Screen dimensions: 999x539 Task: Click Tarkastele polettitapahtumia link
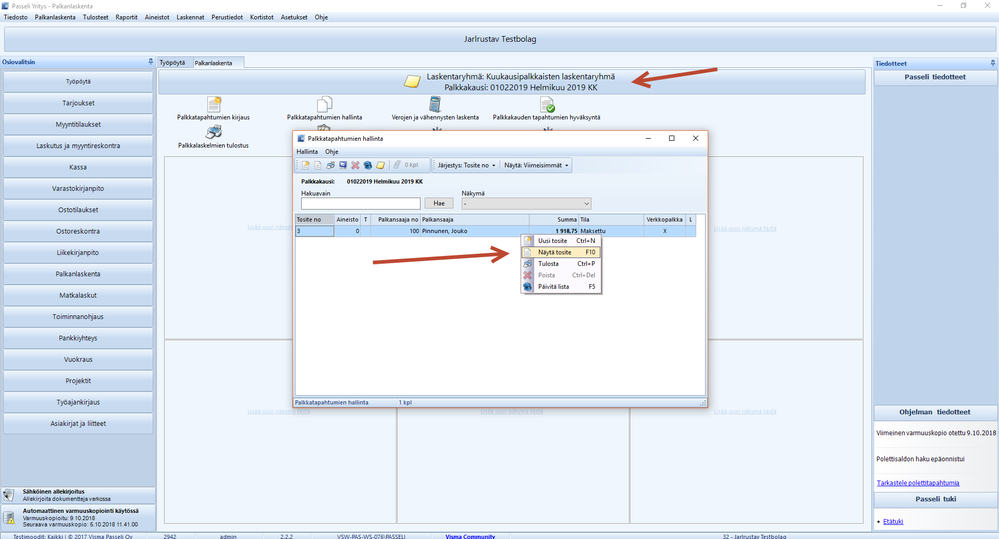[x=917, y=483]
